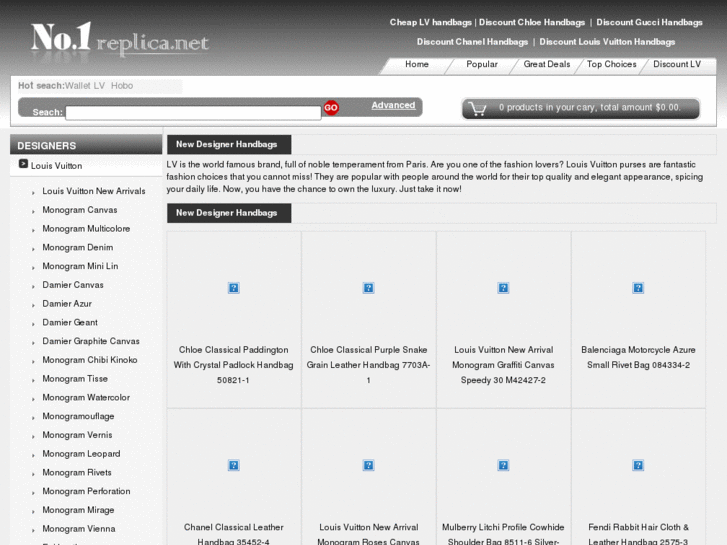The width and height of the screenshot is (727, 545).
Task: Open Balenciaga Small Rivet Bag 084334-2 title
Action: [638, 357]
